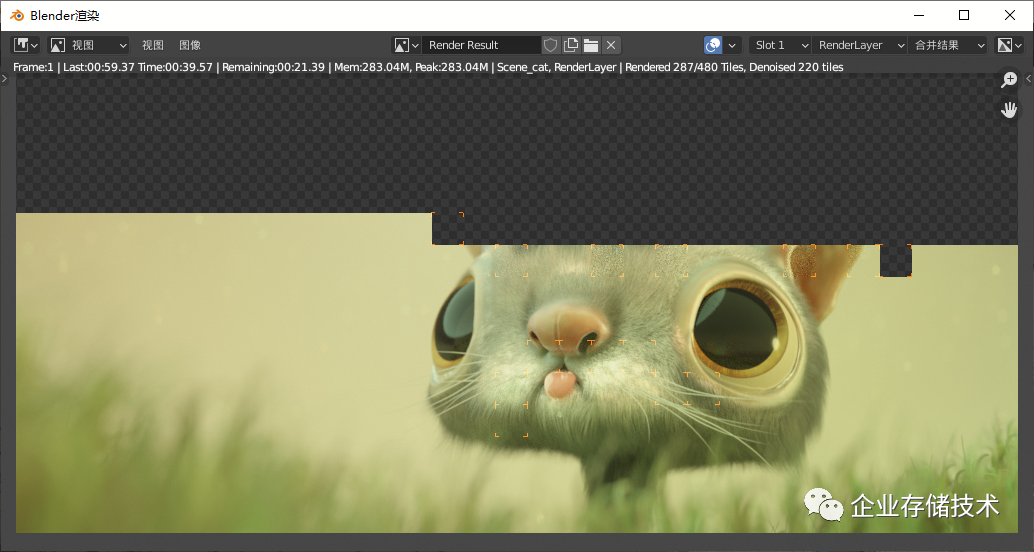Image resolution: width=1034 pixels, height=552 pixels.
Task: Click the Mem:283.04M status text
Action: pos(372,67)
